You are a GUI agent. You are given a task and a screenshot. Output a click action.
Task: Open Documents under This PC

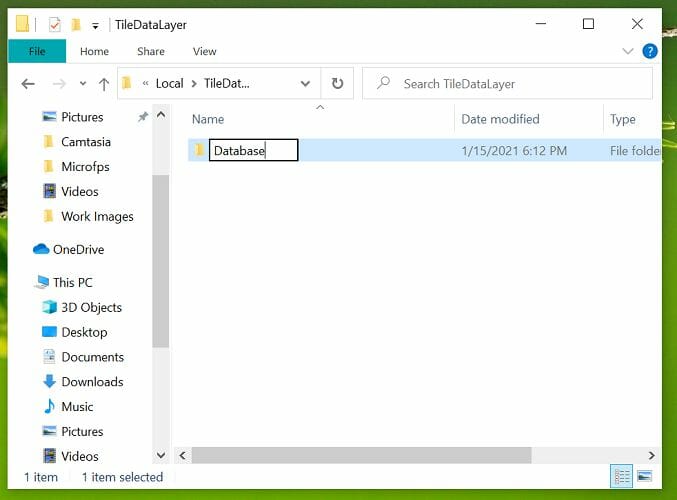click(x=92, y=357)
